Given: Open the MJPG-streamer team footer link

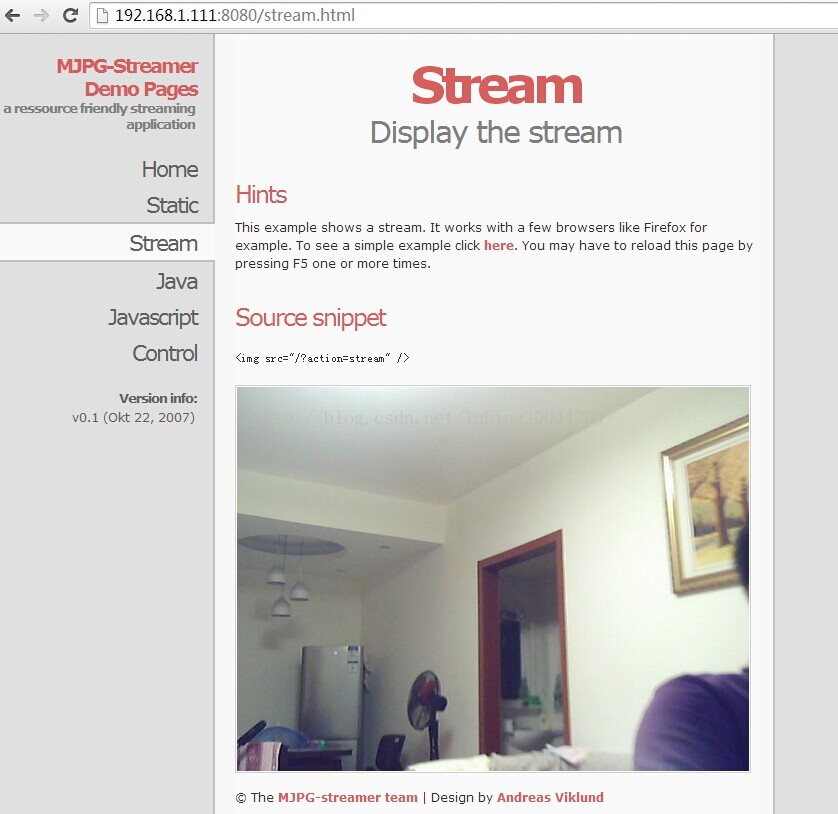Looking at the screenshot, I should click(347, 797).
